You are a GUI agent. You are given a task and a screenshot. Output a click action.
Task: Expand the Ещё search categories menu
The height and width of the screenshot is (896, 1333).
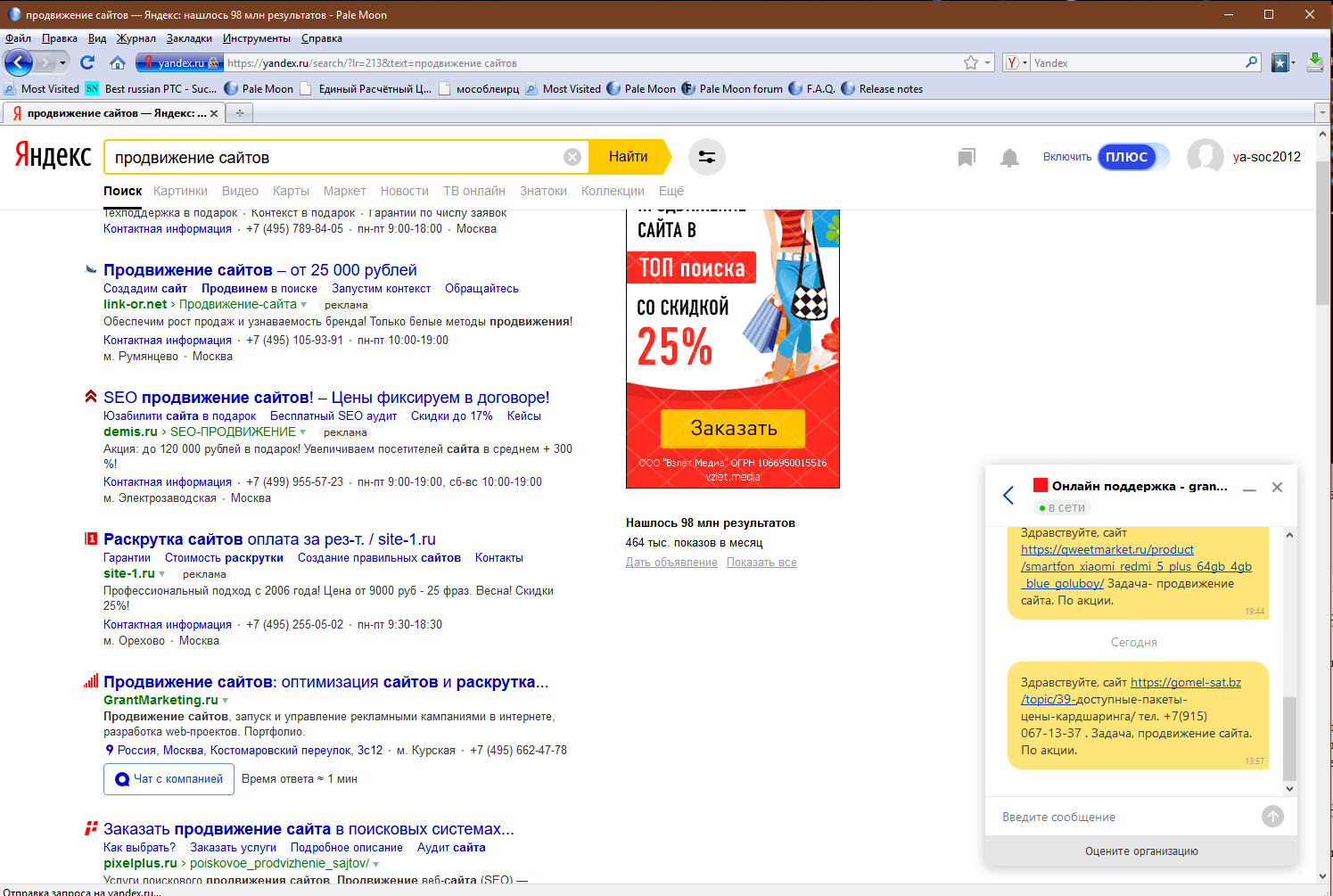[x=671, y=191]
